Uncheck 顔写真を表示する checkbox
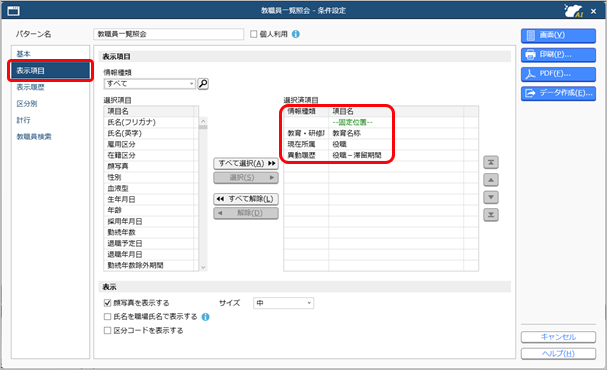 (108, 303)
